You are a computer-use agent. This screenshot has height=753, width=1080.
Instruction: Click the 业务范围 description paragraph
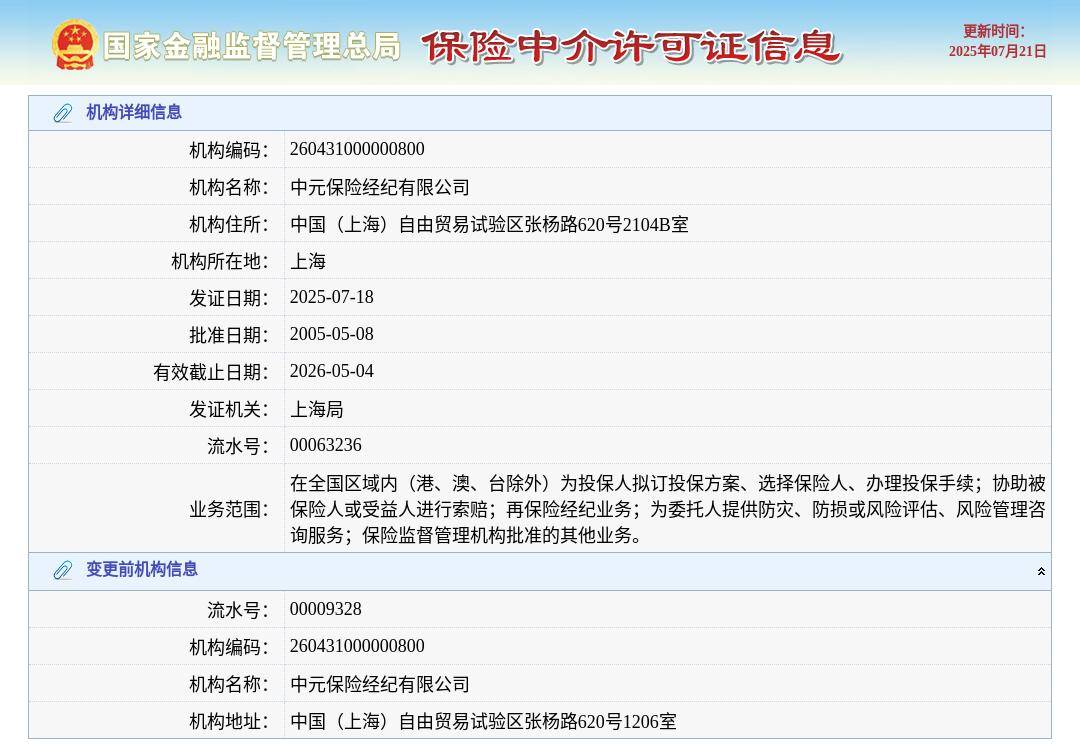[x=667, y=508]
